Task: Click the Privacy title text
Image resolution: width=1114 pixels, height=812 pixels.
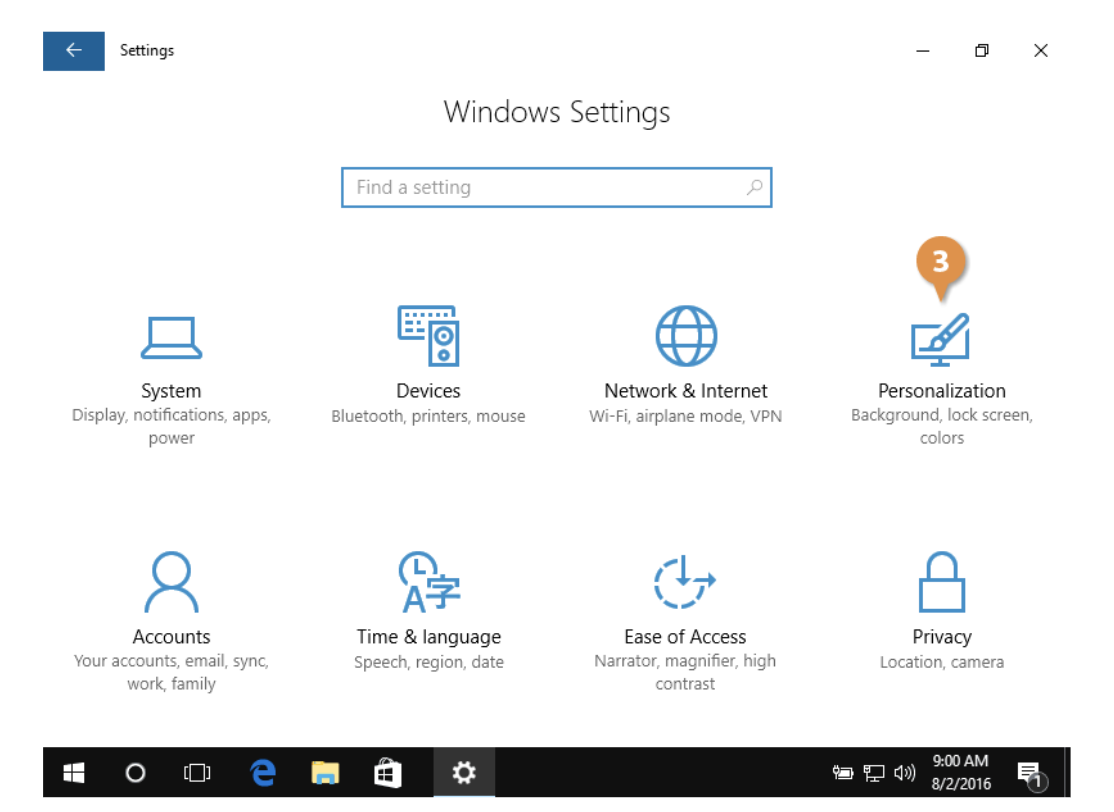Action: point(942,637)
